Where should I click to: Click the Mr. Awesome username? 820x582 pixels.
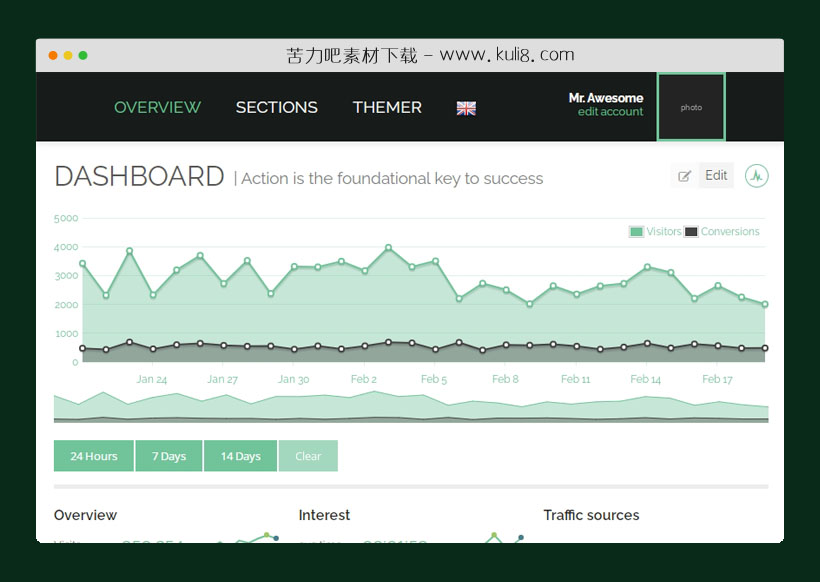coord(606,98)
